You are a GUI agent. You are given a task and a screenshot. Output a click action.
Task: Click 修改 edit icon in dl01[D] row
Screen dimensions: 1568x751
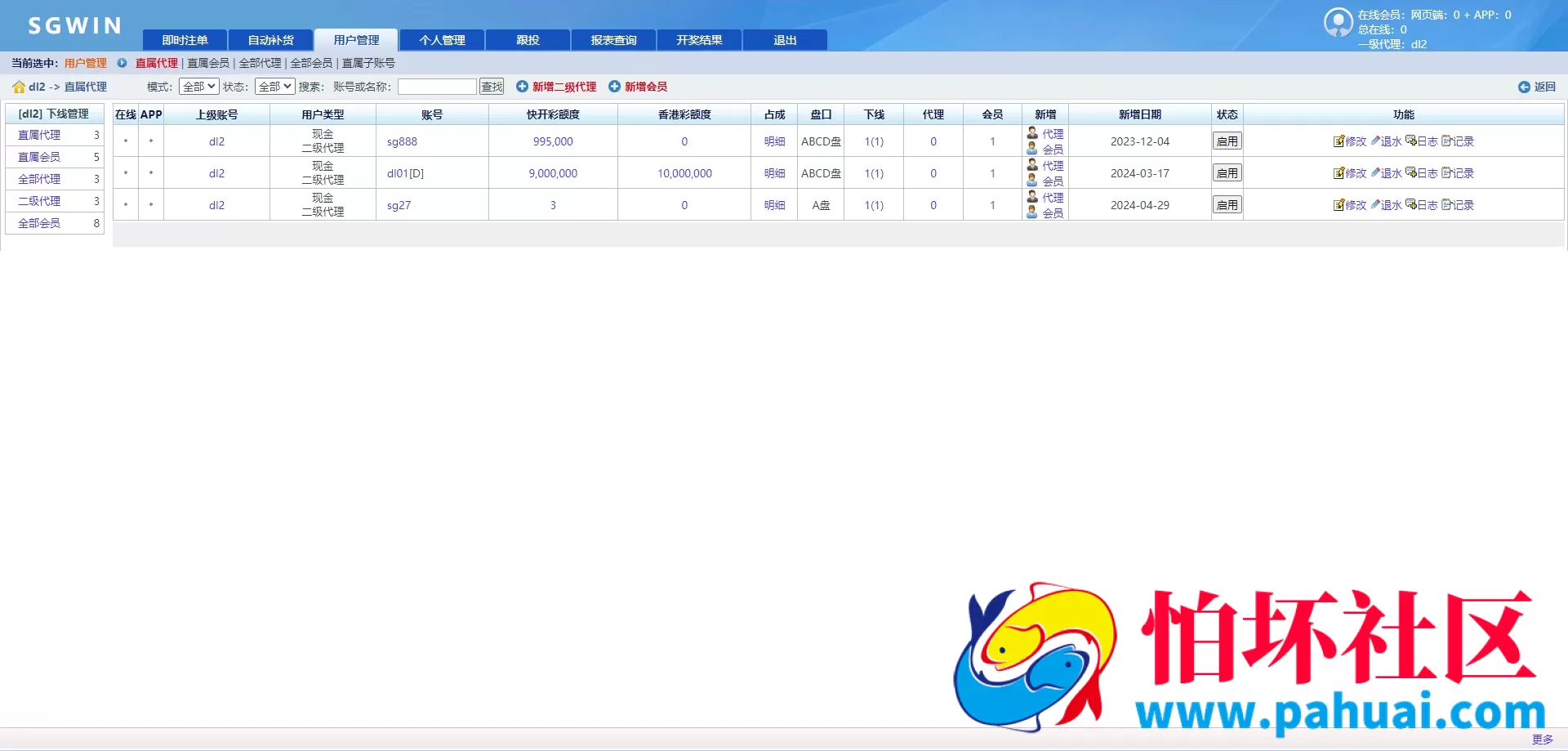point(1339,173)
